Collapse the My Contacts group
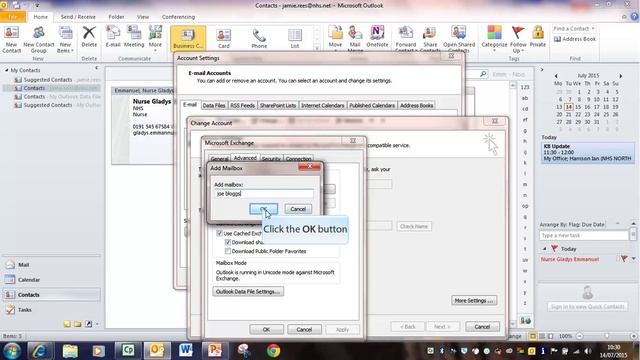This screenshot has width=640, height=360. pos(7,70)
